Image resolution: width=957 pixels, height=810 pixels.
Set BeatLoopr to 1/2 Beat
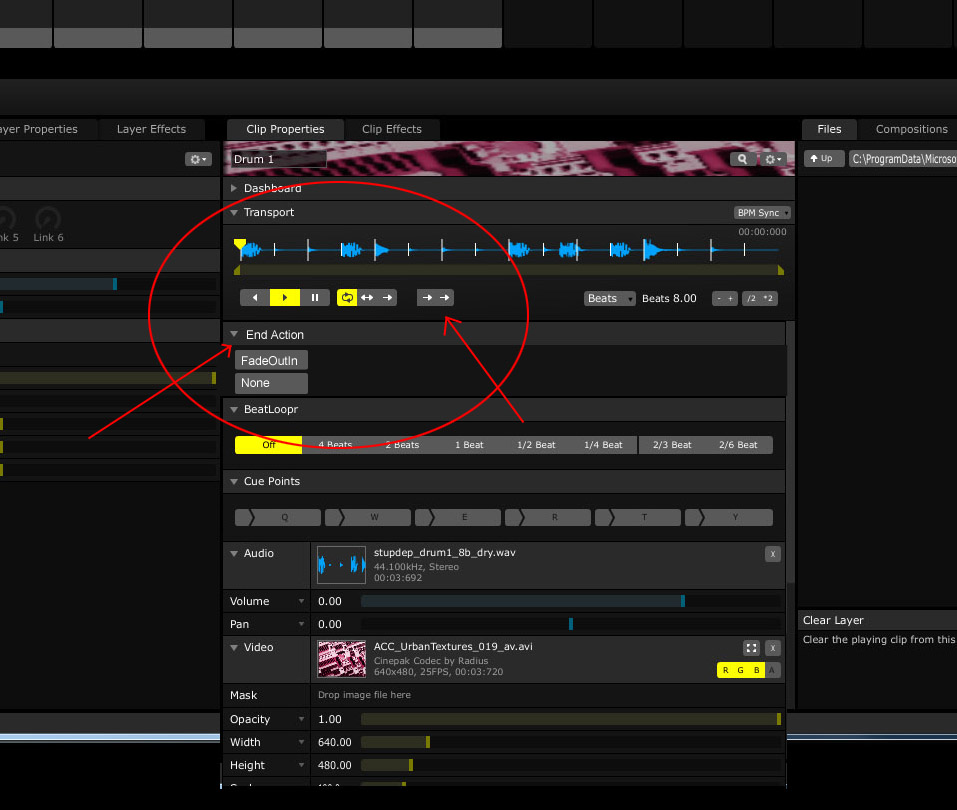[x=536, y=444]
